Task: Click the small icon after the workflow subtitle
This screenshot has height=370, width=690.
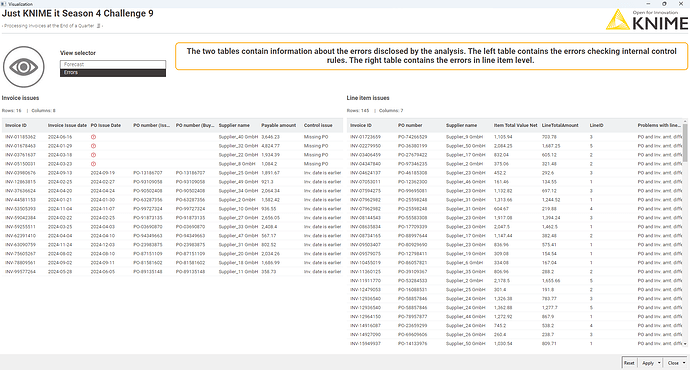Action: click(x=99, y=26)
